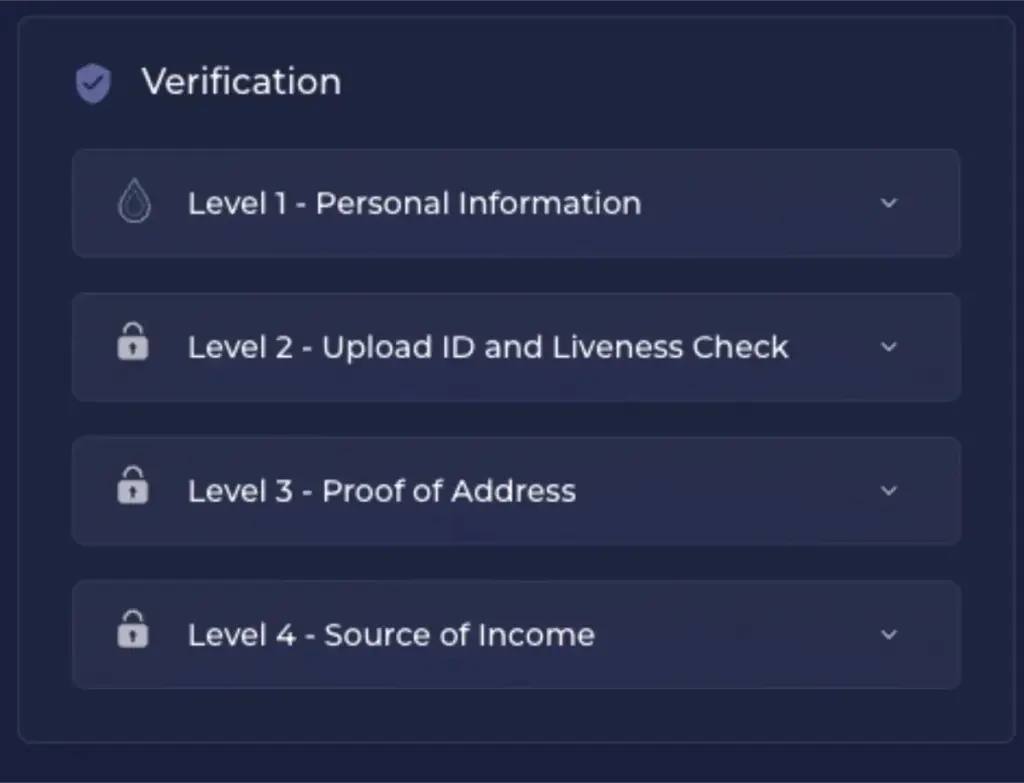The image size is (1024, 783).
Task: Open Level 1 Personal Information
Action: [x=415, y=202]
